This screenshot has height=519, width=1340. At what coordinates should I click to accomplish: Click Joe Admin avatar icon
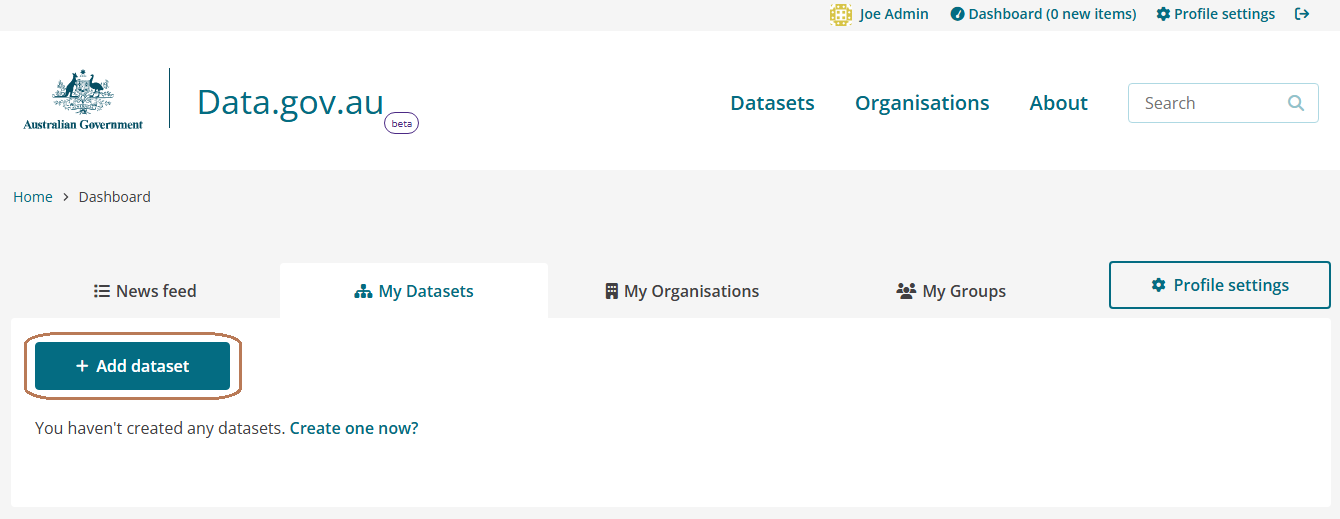840,15
